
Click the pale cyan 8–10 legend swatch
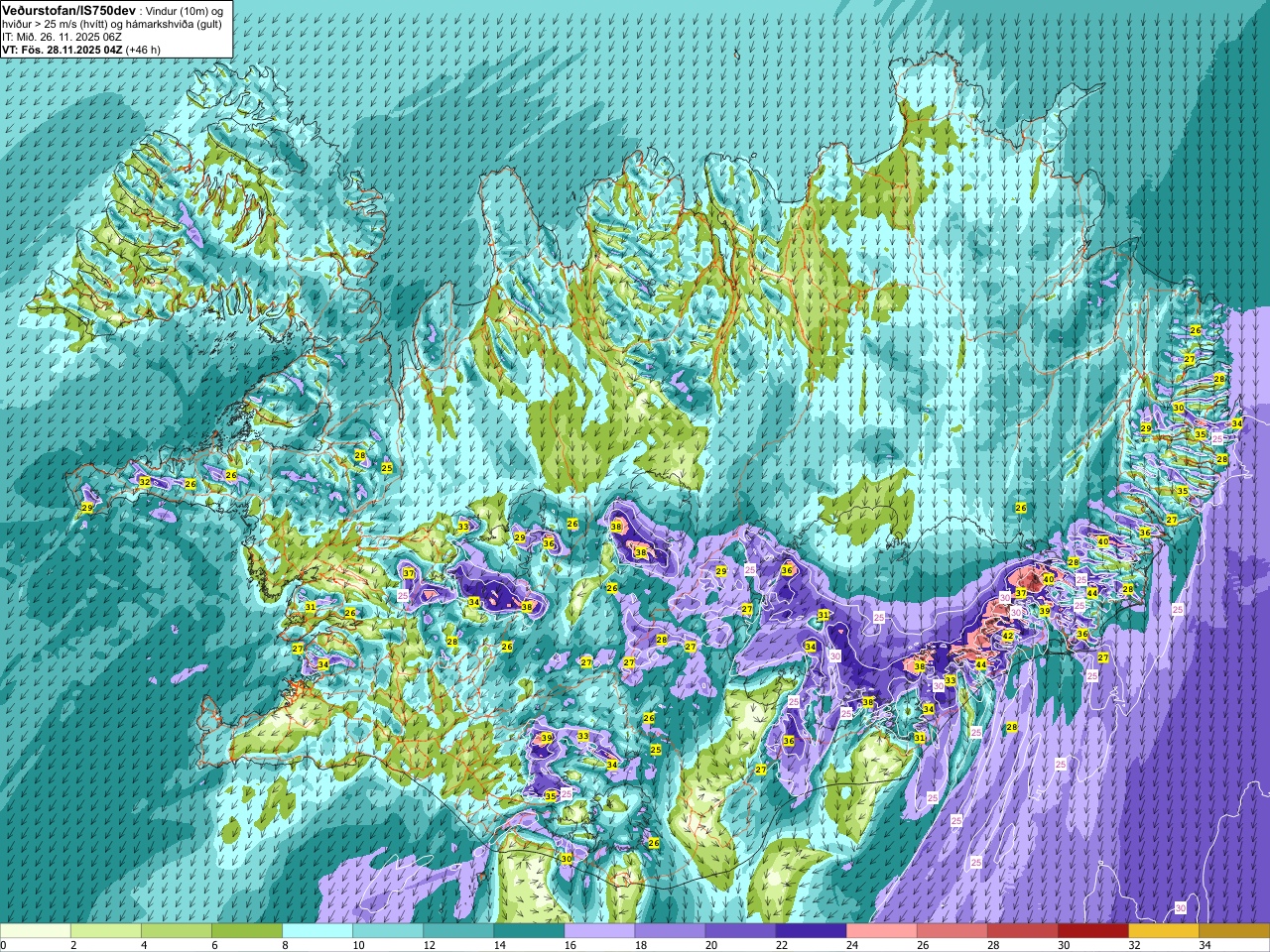(x=317, y=931)
